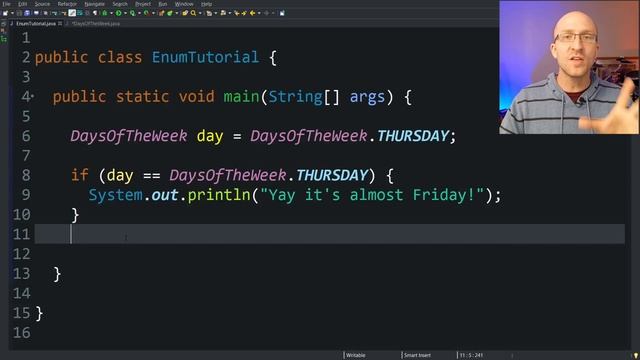
Task: Open the Edit menu
Action: [x=23, y=4]
